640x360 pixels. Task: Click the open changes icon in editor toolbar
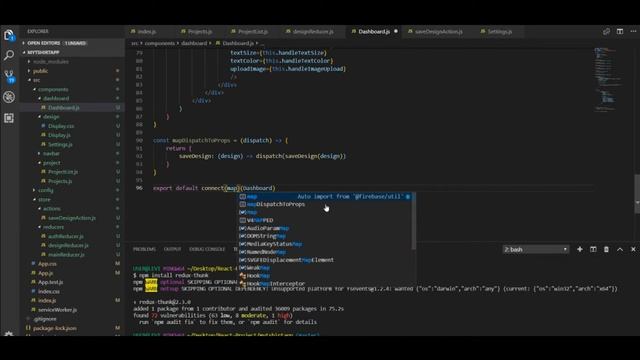tap(607, 31)
